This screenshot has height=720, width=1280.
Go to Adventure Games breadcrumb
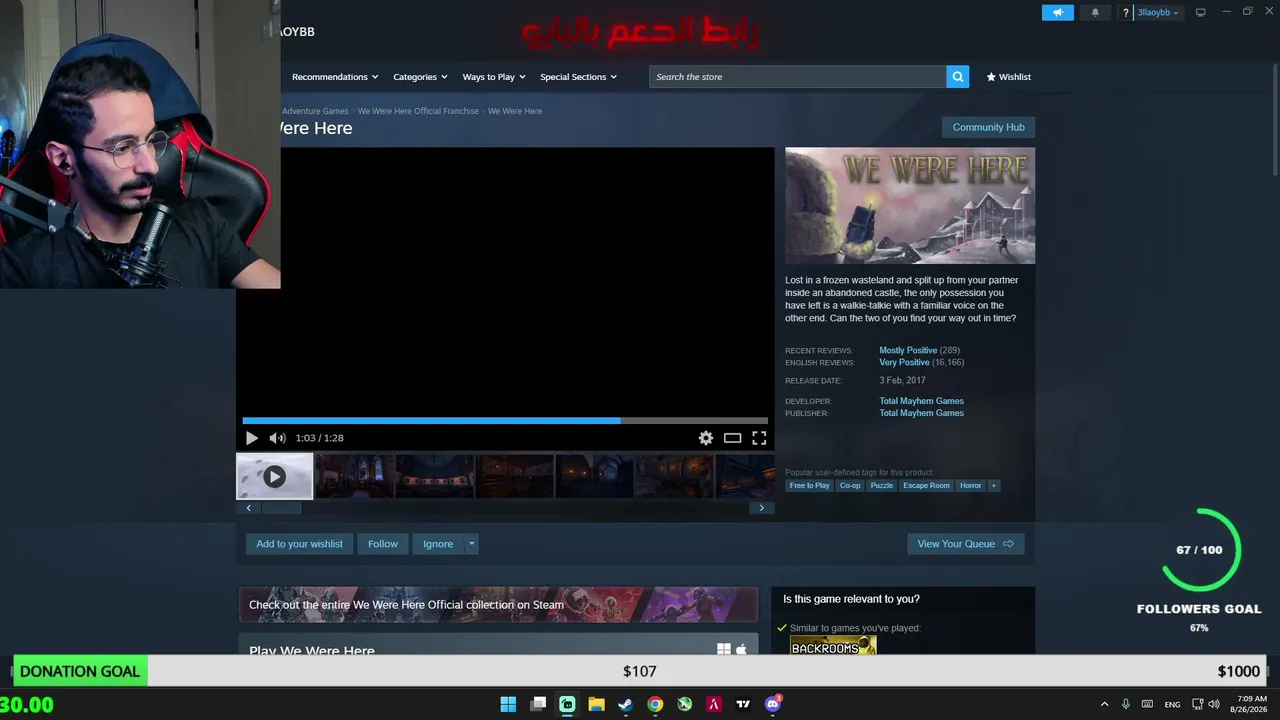[x=315, y=111]
